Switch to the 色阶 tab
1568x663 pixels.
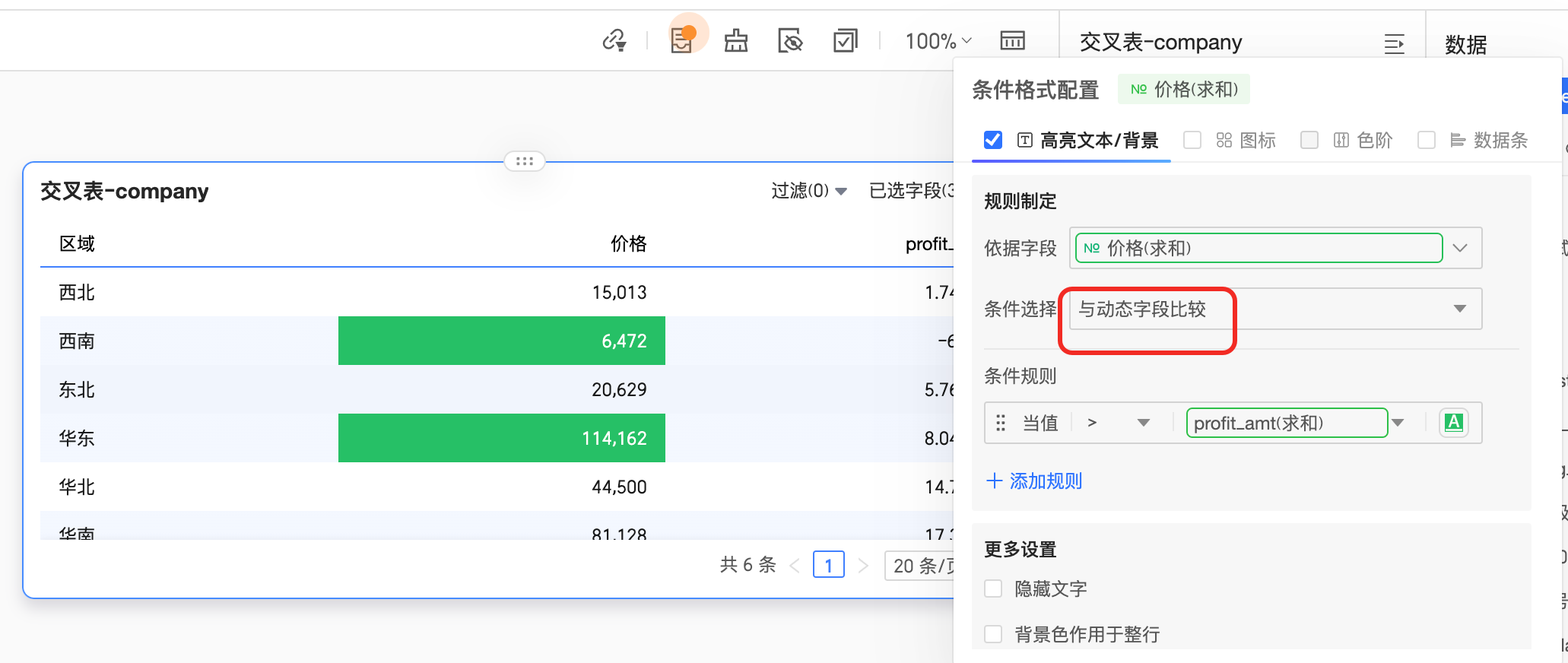pos(1373,140)
